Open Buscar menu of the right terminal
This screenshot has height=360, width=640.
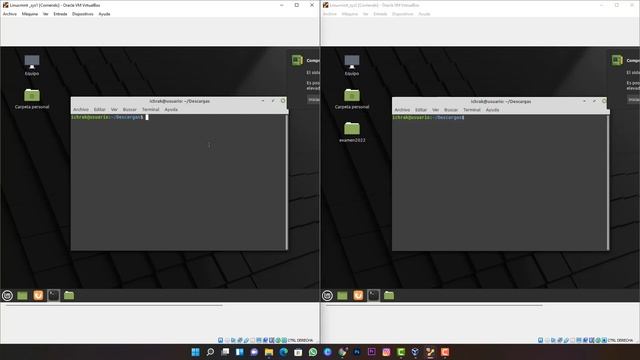tap(451, 110)
